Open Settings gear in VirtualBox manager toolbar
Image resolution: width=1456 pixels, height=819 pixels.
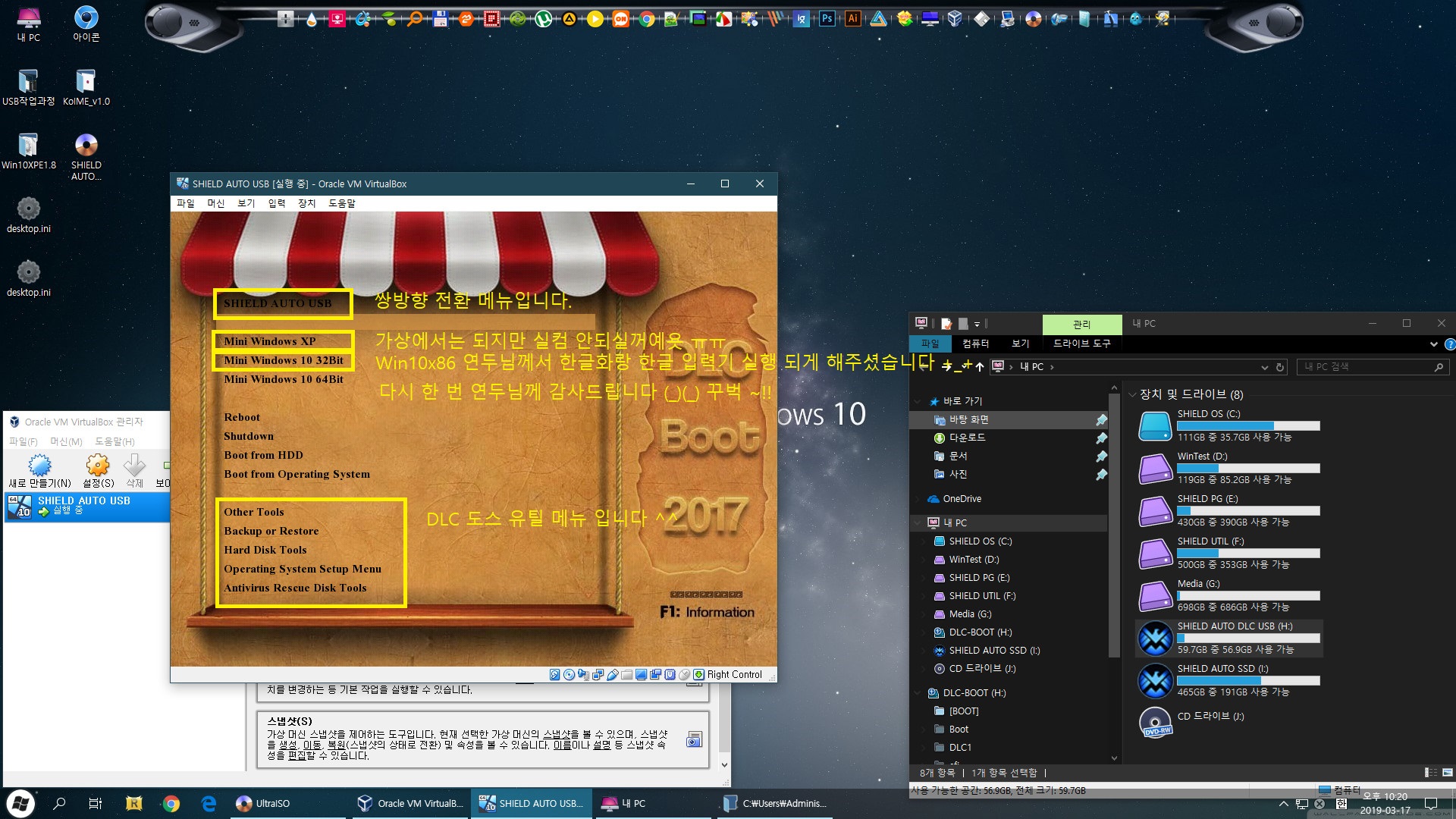click(98, 471)
